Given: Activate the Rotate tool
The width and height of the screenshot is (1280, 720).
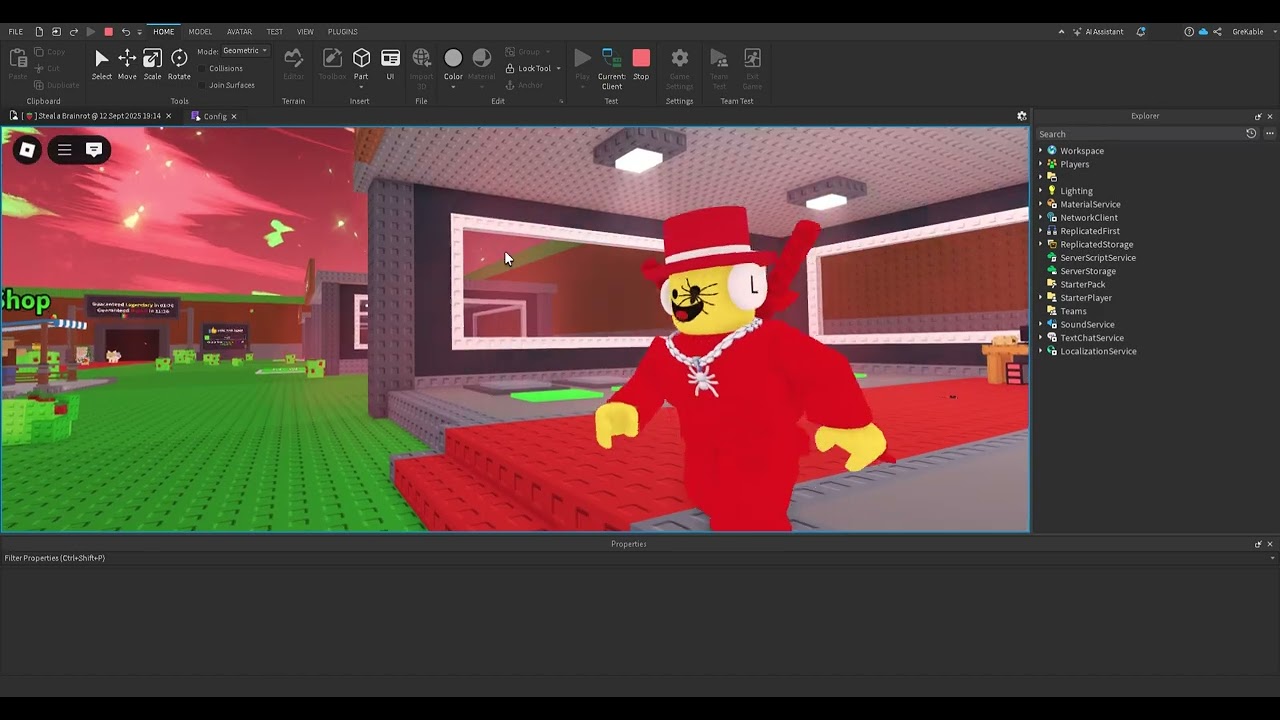Looking at the screenshot, I should [x=179, y=59].
